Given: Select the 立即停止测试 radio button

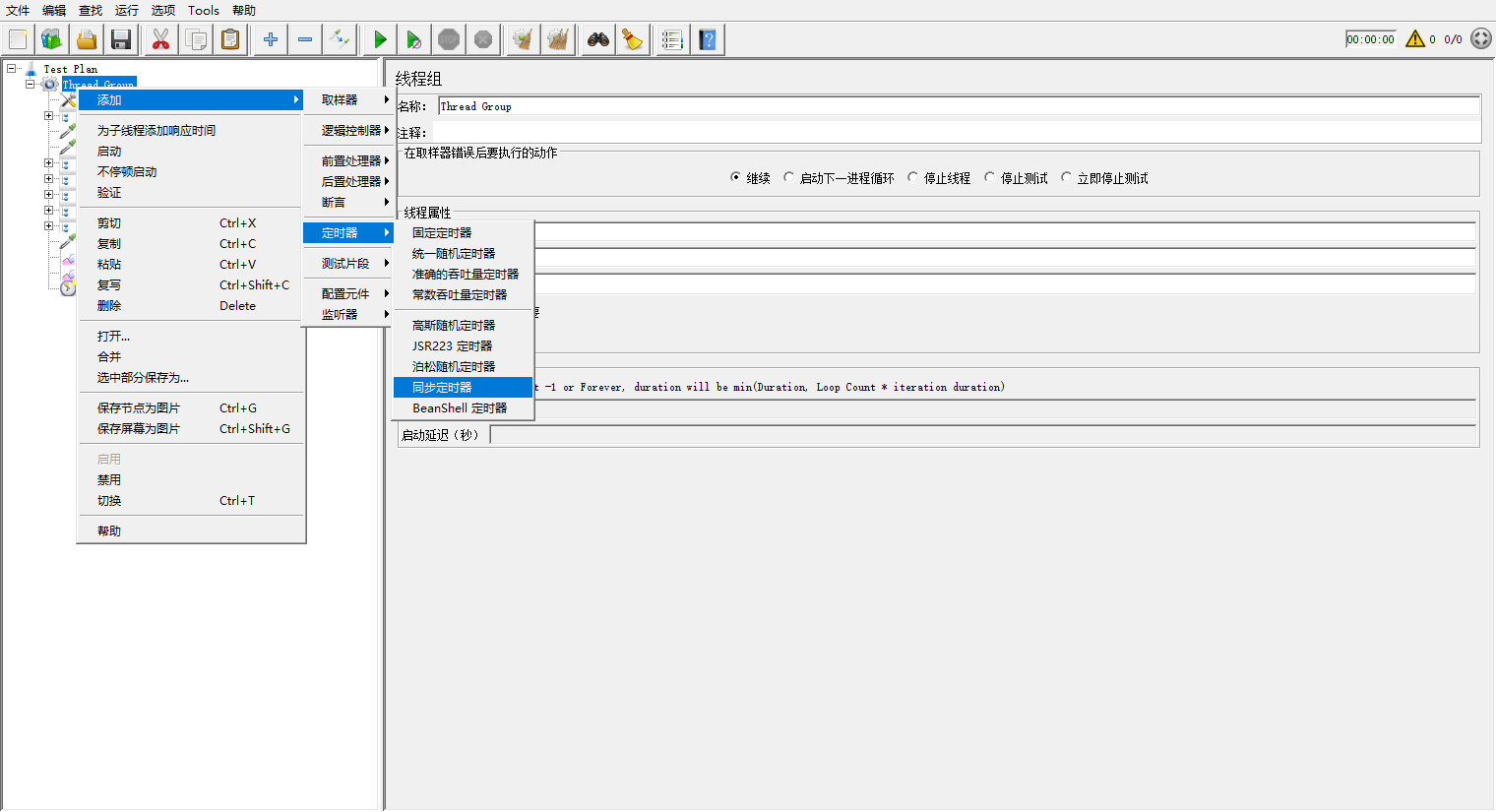Looking at the screenshot, I should click(x=1066, y=178).
